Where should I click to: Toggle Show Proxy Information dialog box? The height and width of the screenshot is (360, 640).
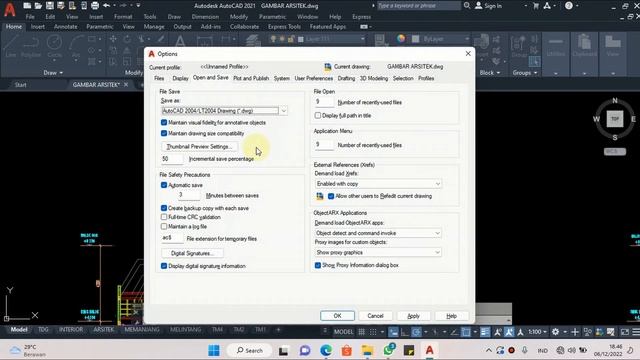tap(318, 265)
